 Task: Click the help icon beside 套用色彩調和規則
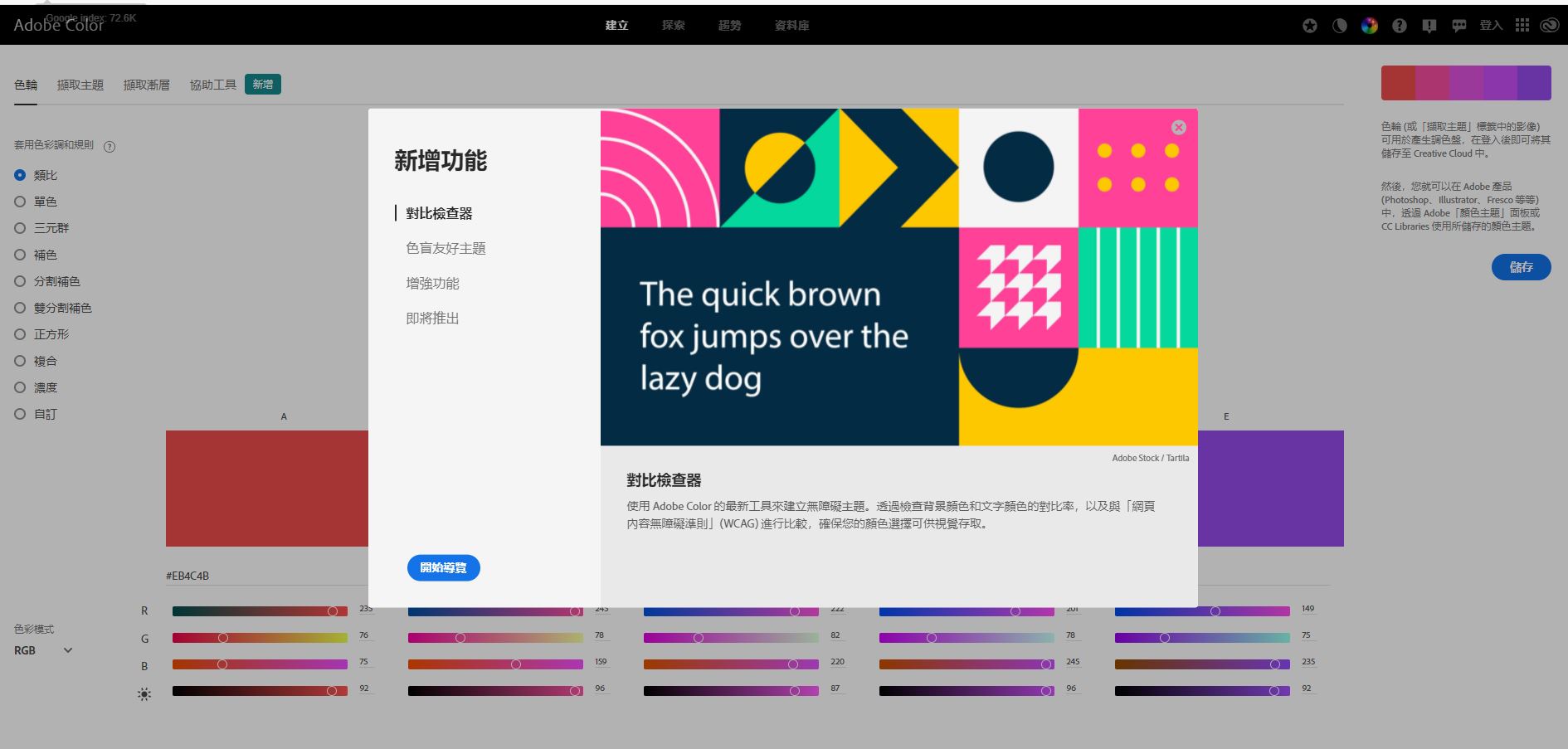click(110, 147)
